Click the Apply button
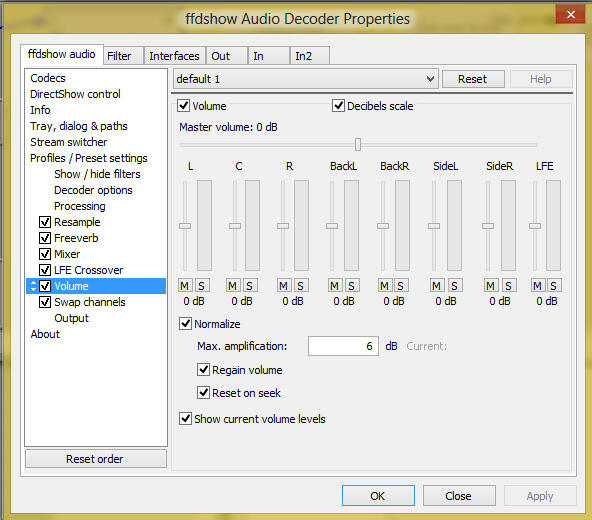 coord(540,495)
